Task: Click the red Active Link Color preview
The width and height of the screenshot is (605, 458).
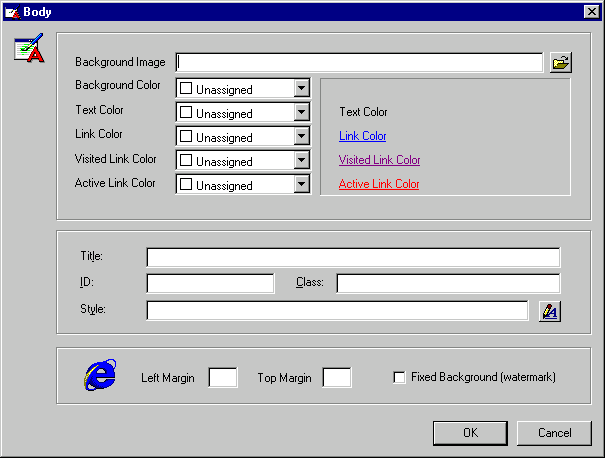Action: (x=379, y=184)
